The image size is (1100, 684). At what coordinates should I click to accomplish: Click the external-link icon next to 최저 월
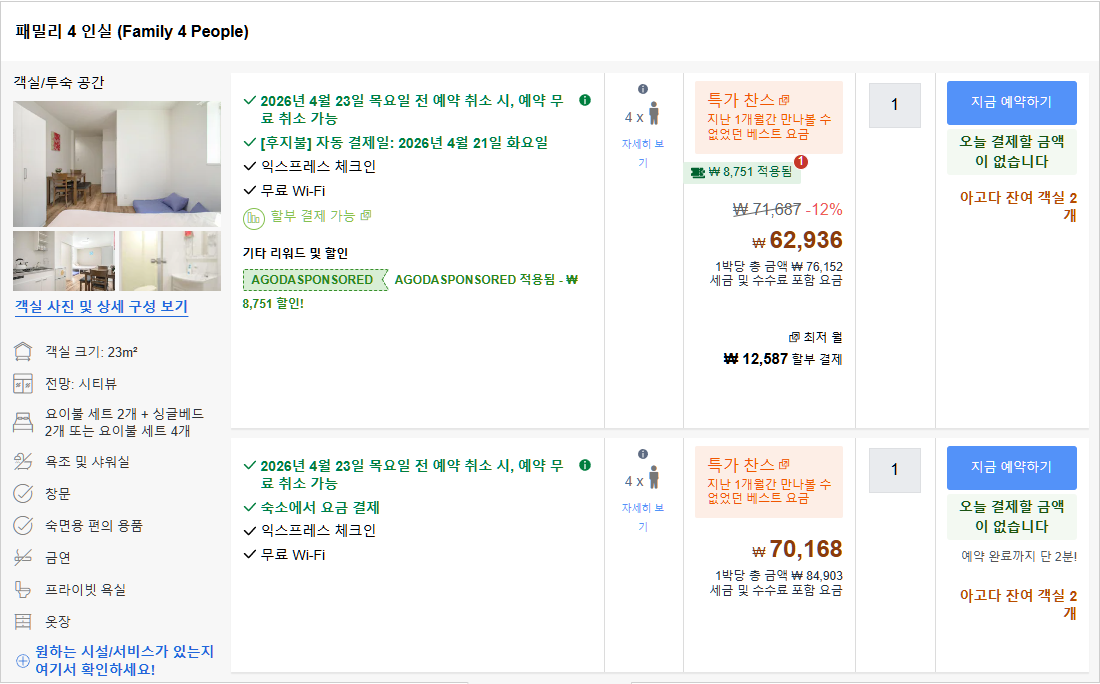794,337
